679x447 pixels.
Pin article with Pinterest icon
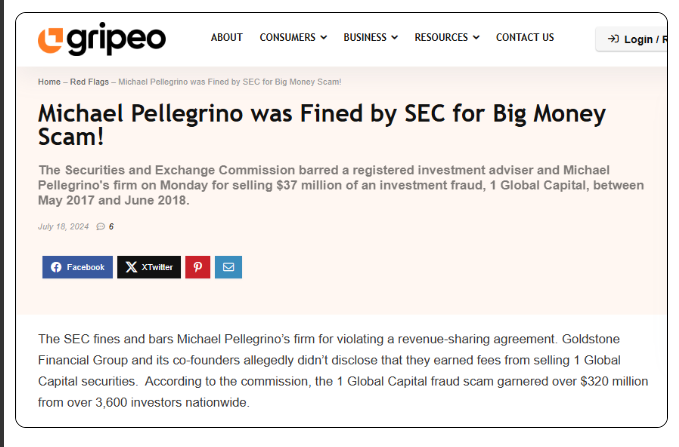click(198, 267)
